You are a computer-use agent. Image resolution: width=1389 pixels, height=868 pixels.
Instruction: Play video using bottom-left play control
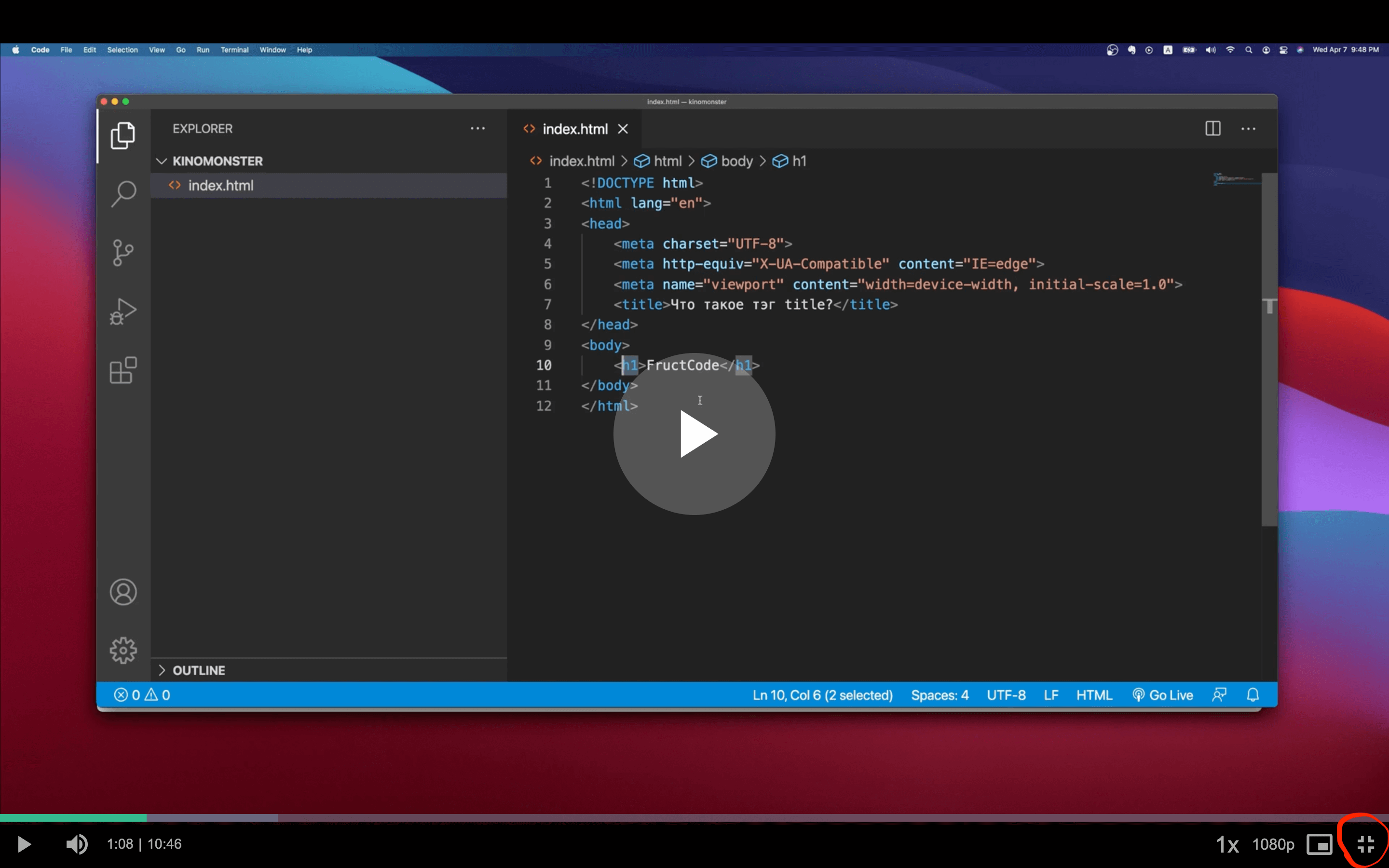click(24, 844)
